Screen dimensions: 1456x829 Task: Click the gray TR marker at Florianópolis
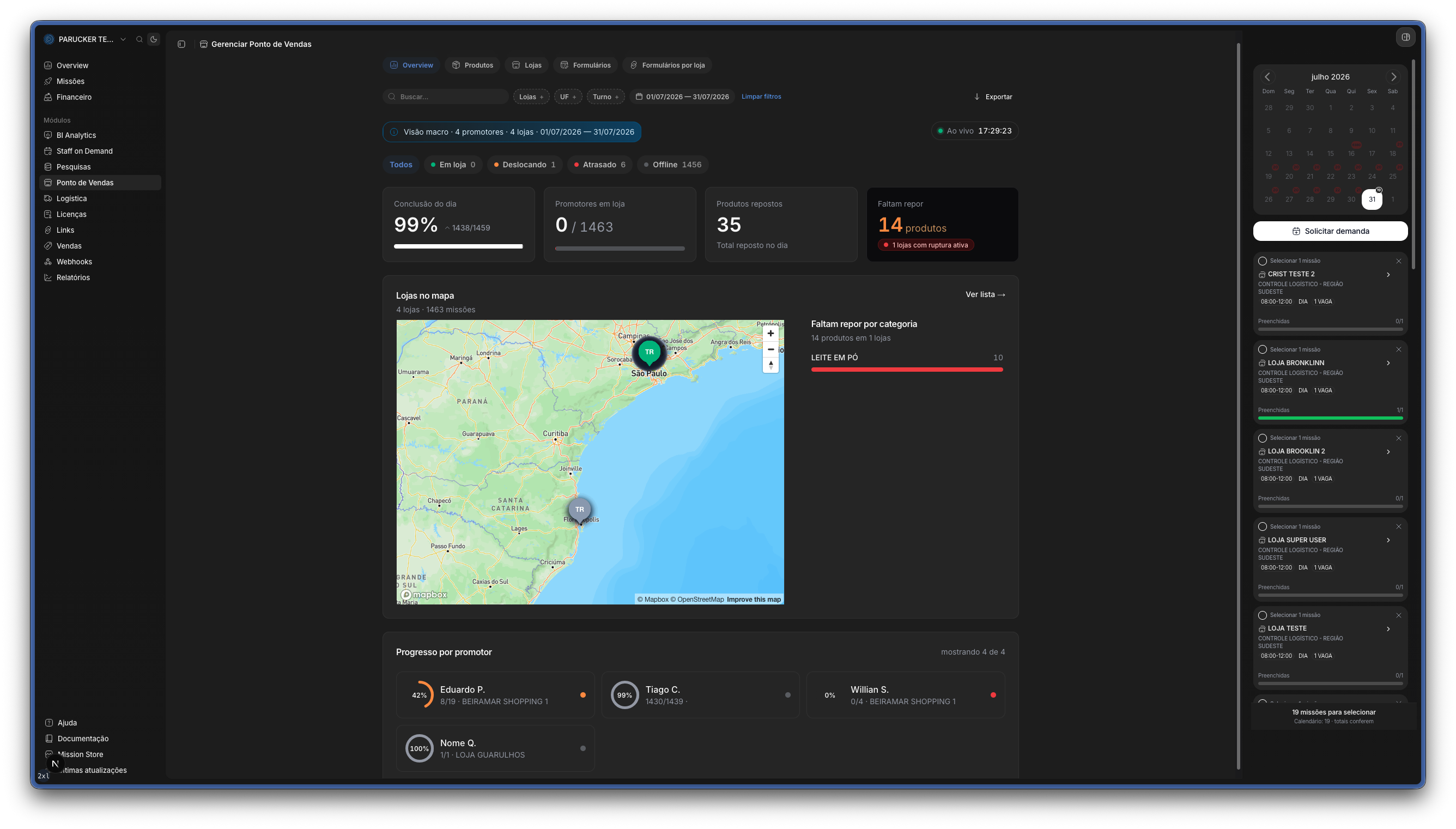[579, 511]
